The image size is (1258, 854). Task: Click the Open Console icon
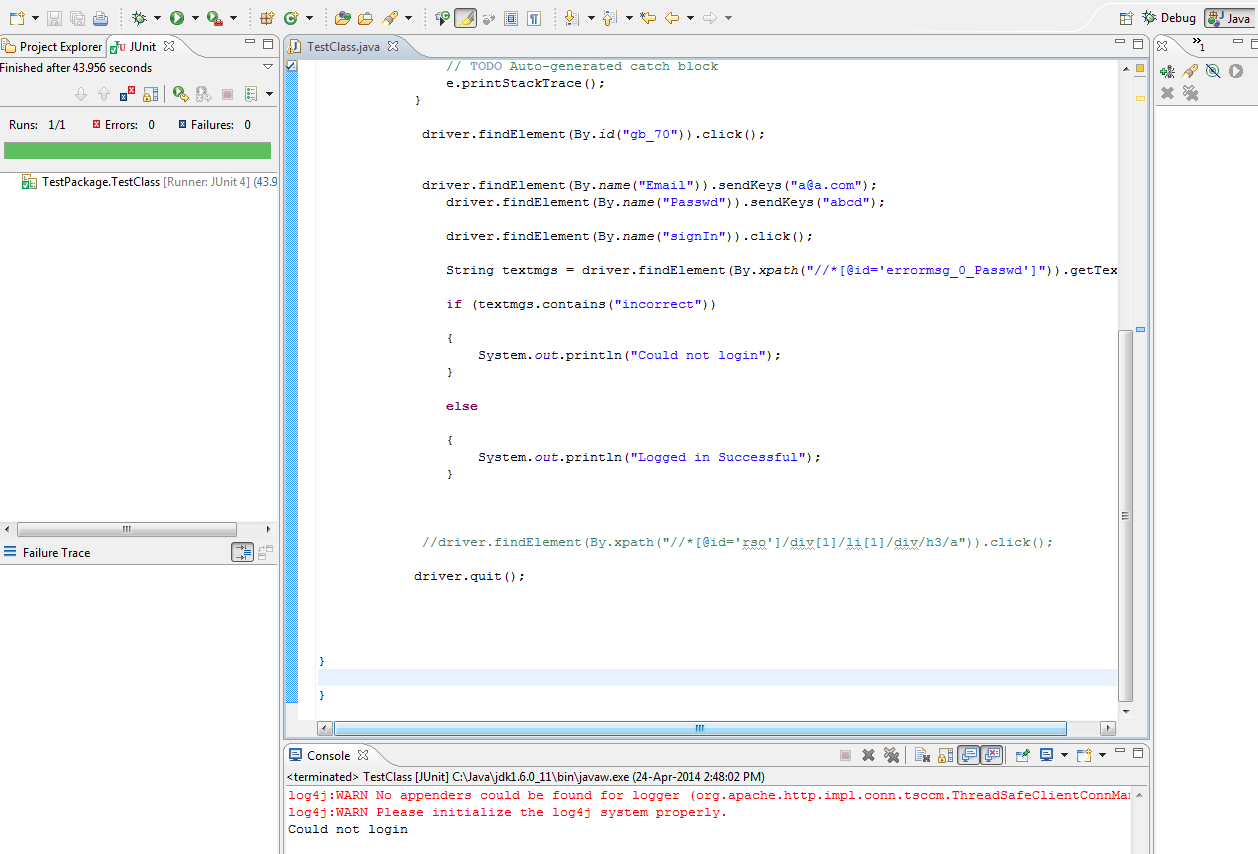point(1083,756)
